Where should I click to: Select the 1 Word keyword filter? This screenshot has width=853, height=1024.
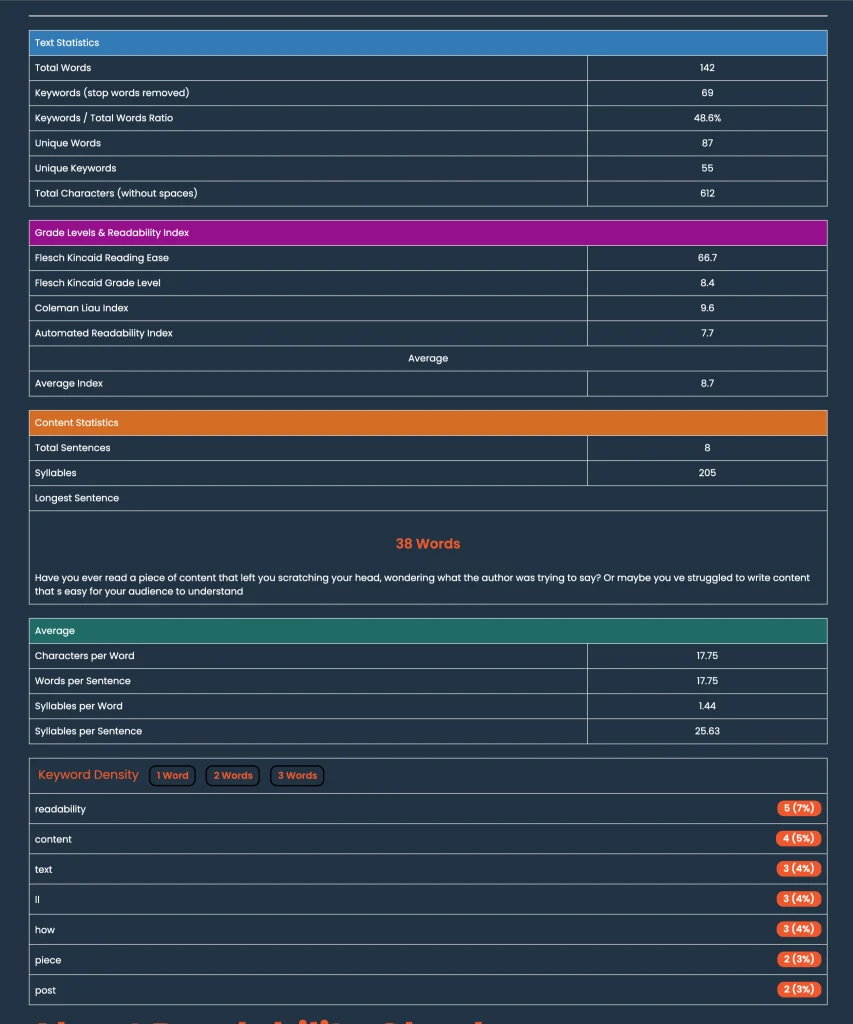(171, 775)
